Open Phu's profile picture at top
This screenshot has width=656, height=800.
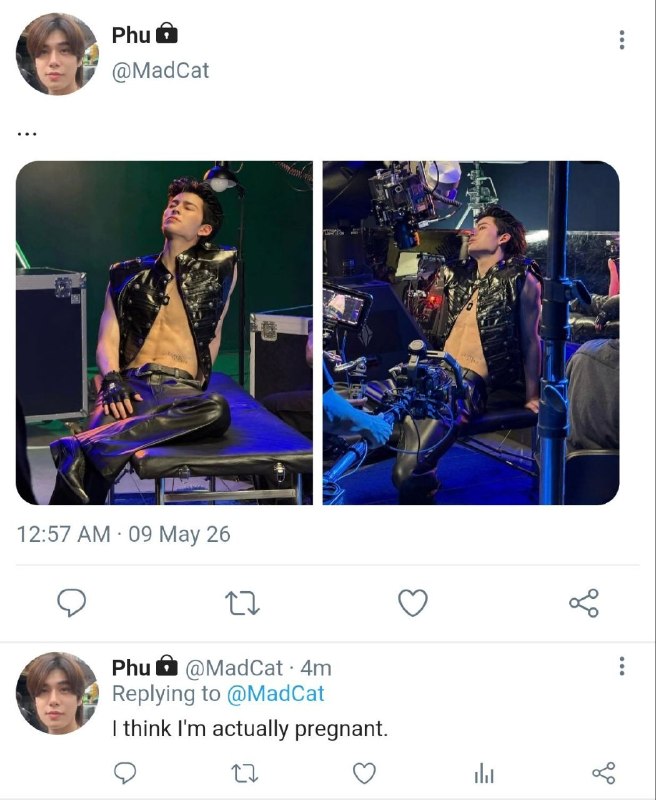(57, 55)
